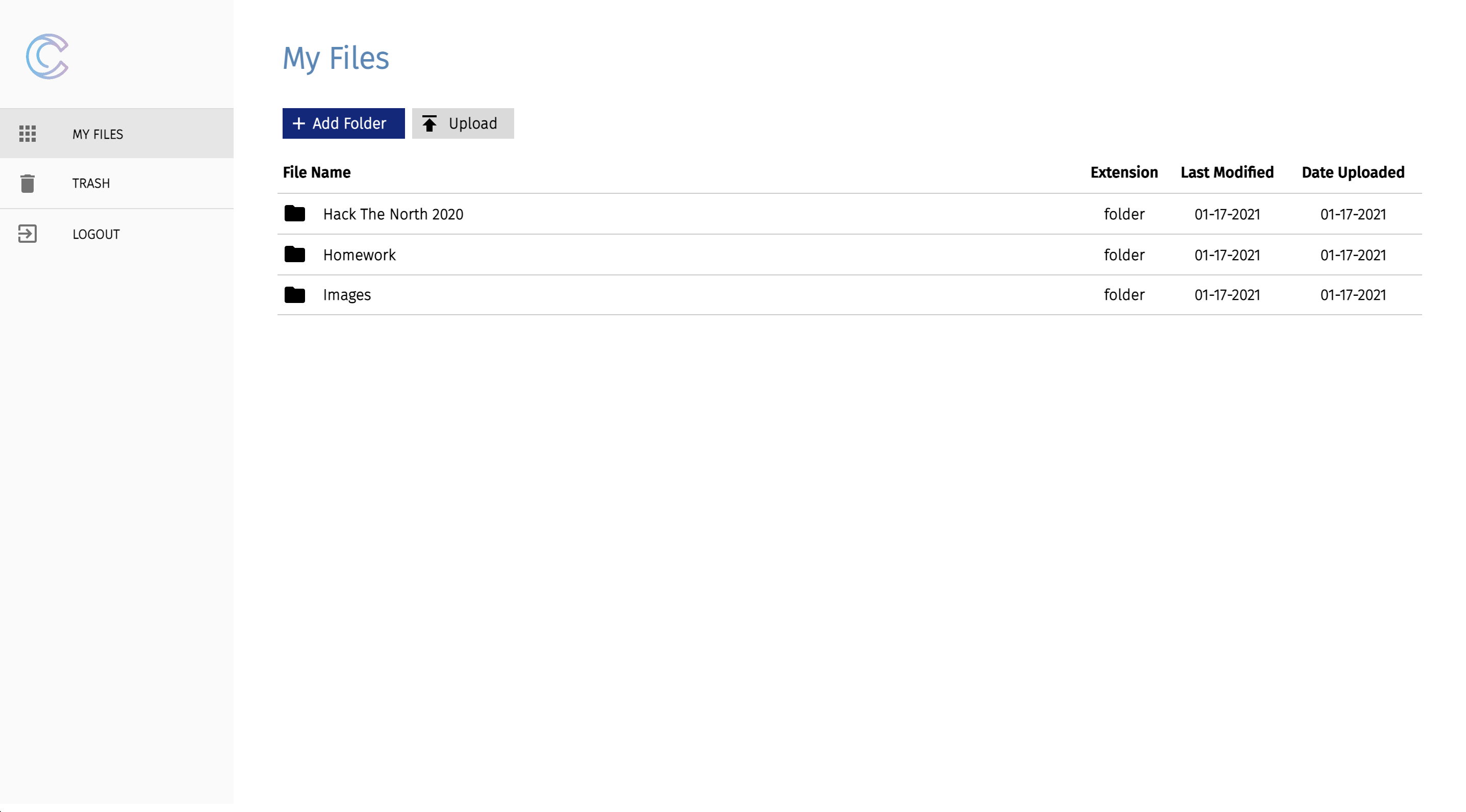Click the Homework folder icon
This screenshot has height=812, width=1466.
coord(295,255)
